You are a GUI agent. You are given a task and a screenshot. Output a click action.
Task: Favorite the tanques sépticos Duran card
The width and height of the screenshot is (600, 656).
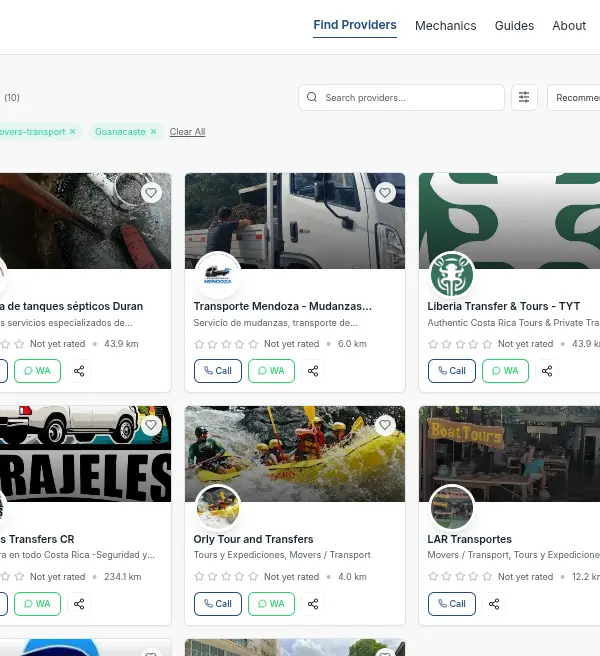pos(151,192)
